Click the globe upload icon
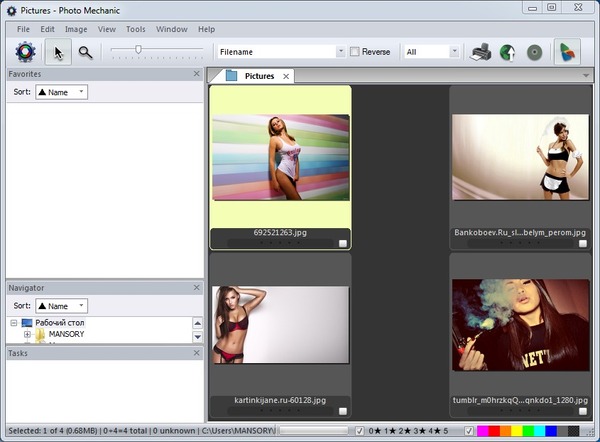 click(507, 52)
